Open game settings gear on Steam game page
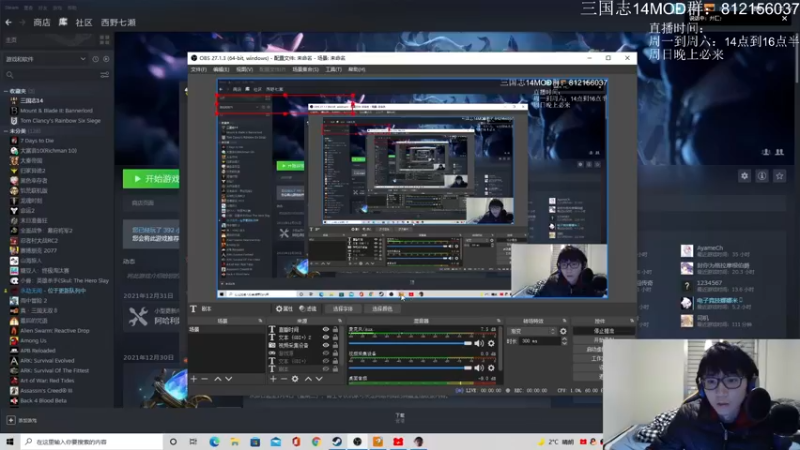Screen dimensions: 800x450 click(744, 176)
